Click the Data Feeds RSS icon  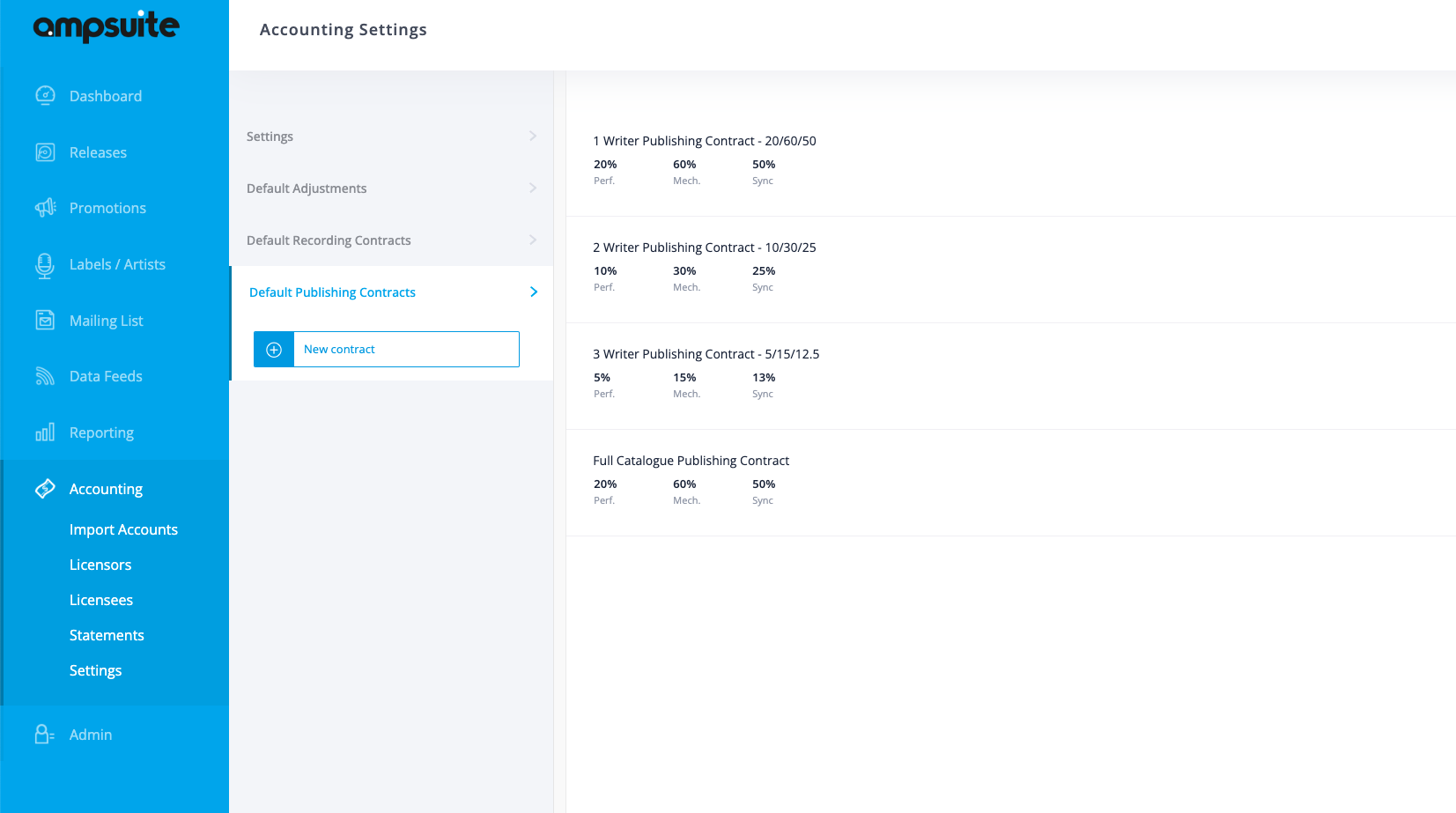[45, 376]
